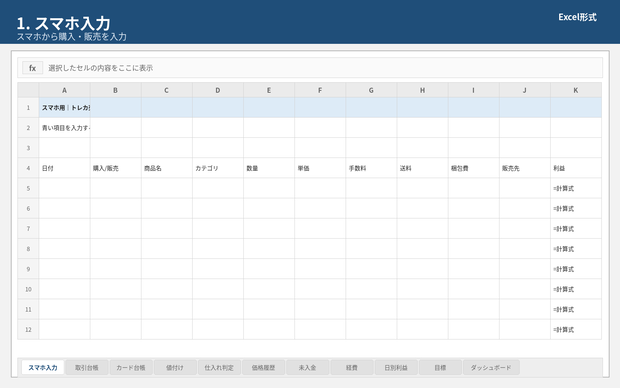Open the 日別利益 sheet tab

tap(396, 367)
